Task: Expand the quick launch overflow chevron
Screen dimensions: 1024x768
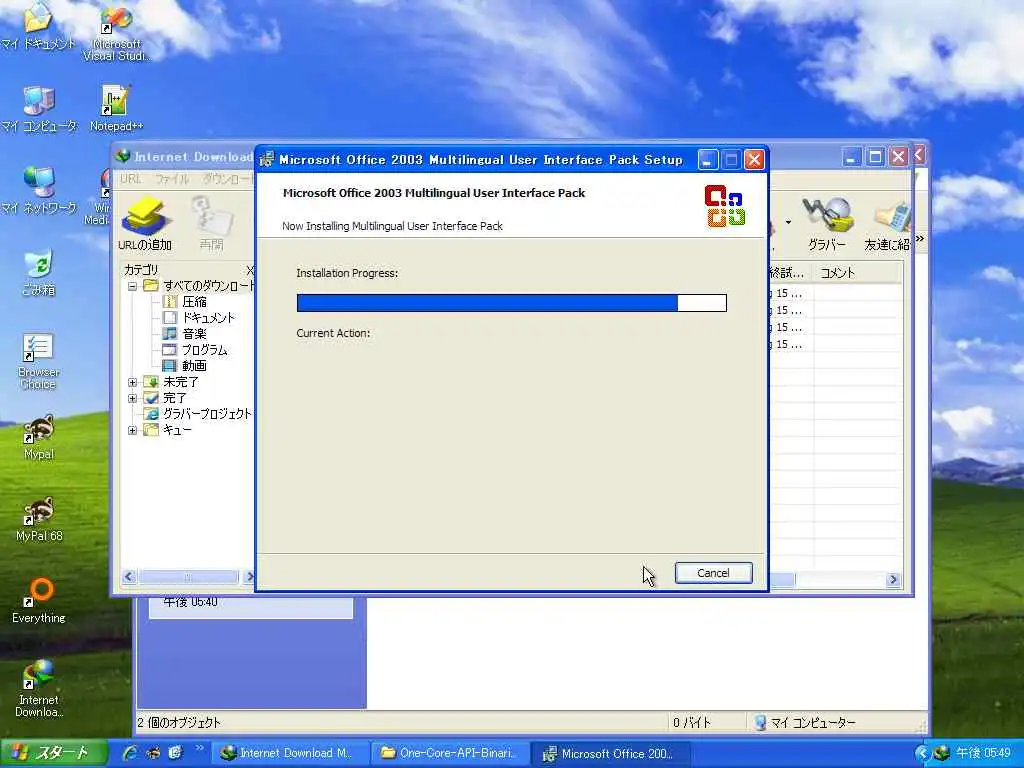Action: 199,748
